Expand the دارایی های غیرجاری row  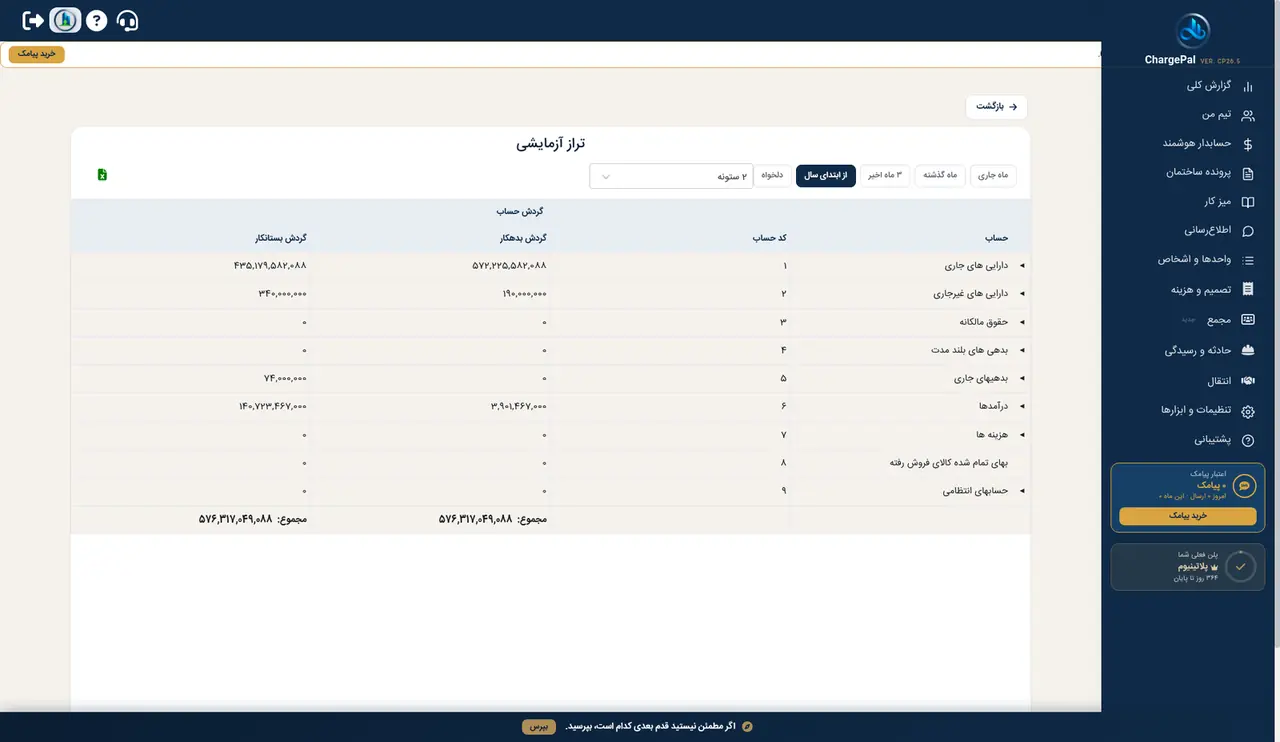pyautogui.click(x=1022, y=294)
